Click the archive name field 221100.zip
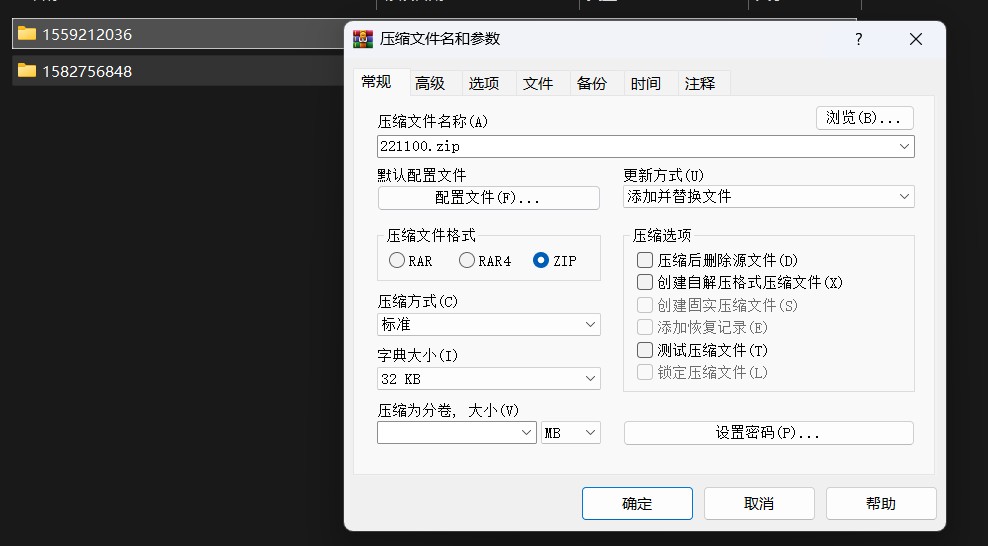Screen dimensions: 988x546 646,146
